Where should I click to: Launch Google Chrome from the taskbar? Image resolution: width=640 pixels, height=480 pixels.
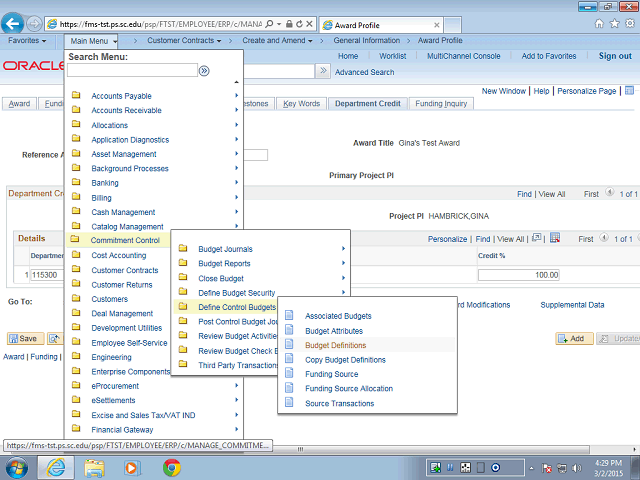tap(171, 467)
